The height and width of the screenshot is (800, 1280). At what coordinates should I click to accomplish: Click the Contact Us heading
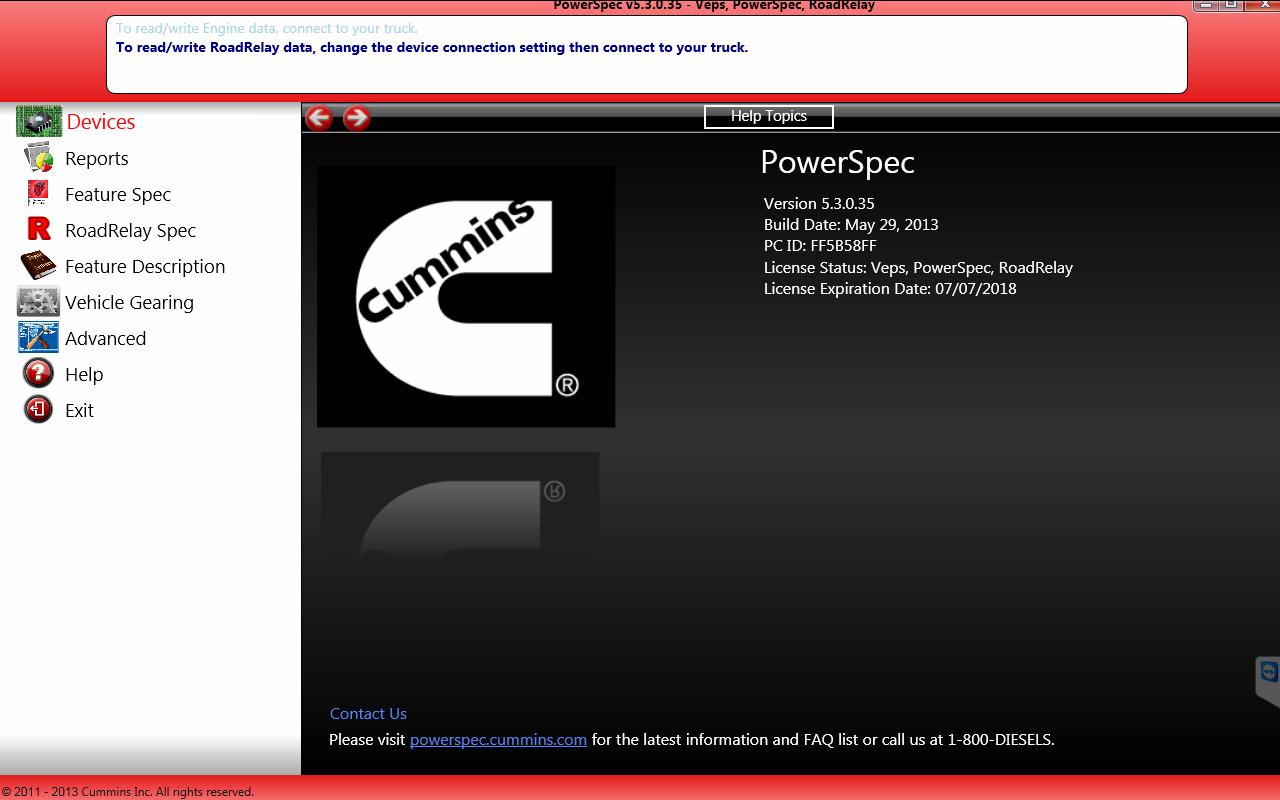[x=368, y=713]
